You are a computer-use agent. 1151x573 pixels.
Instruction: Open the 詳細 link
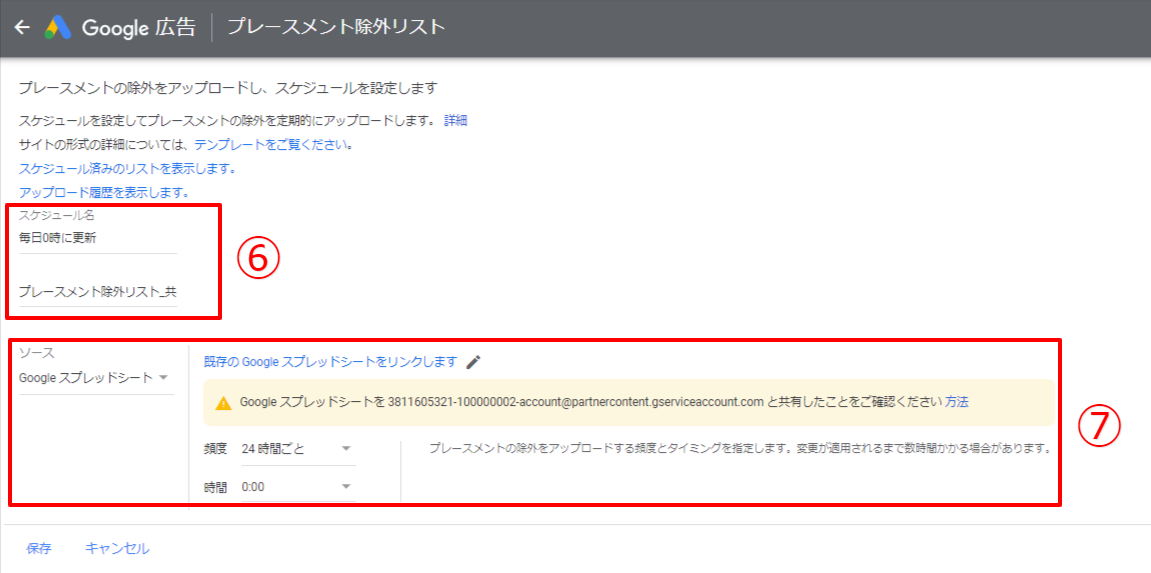coord(455,120)
